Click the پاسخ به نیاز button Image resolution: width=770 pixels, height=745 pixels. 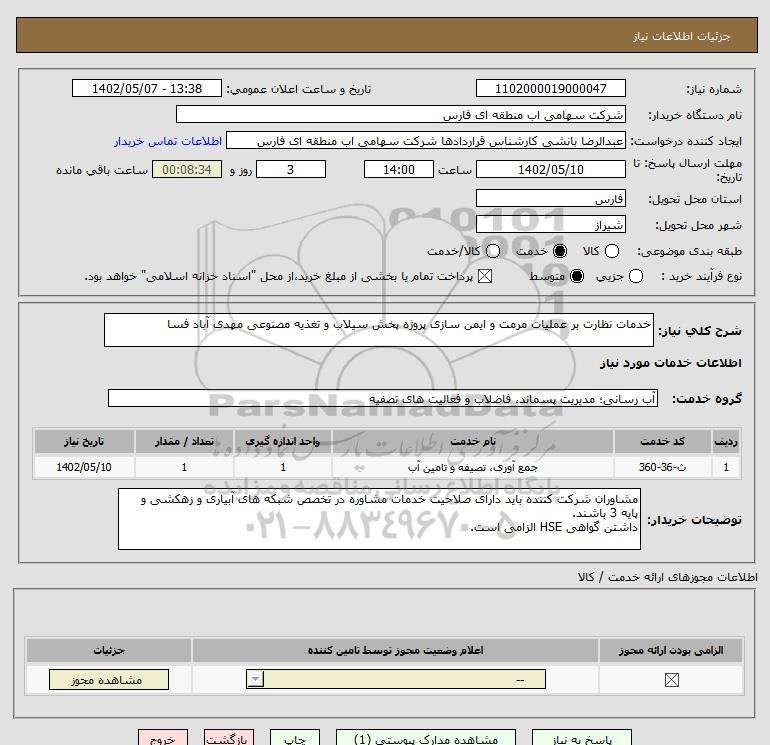[581, 738]
